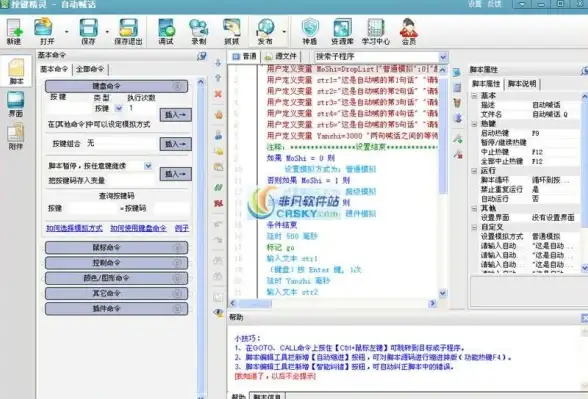Image resolution: width=588 pixels, height=399 pixels.
Task: Click the editor vertical scrollbar down arrow
Action: [443, 293]
